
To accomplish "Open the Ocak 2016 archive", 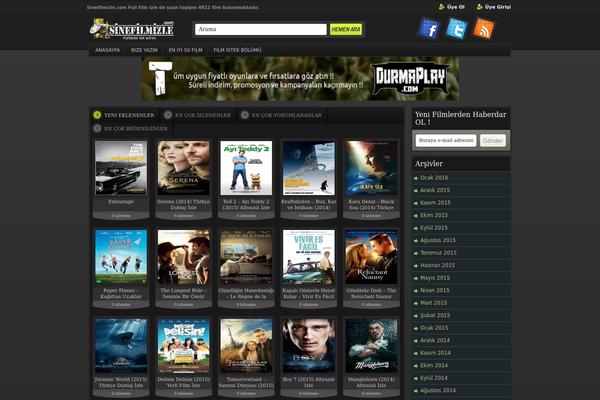I will click(x=434, y=178).
